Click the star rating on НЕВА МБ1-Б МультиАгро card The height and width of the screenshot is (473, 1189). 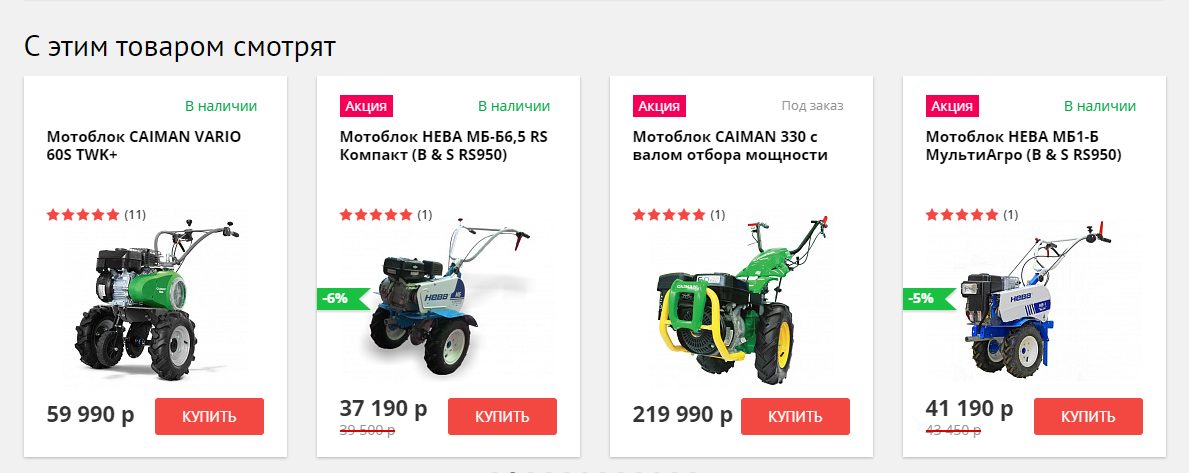point(962,215)
